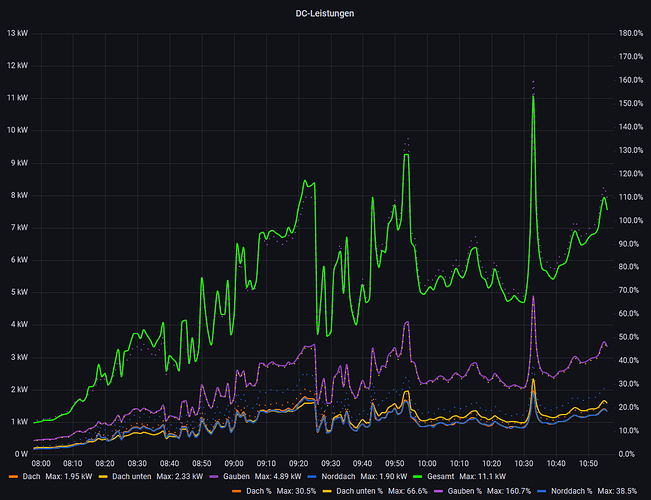Click the 0 W left axis label

pyautogui.click(x=21, y=454)
